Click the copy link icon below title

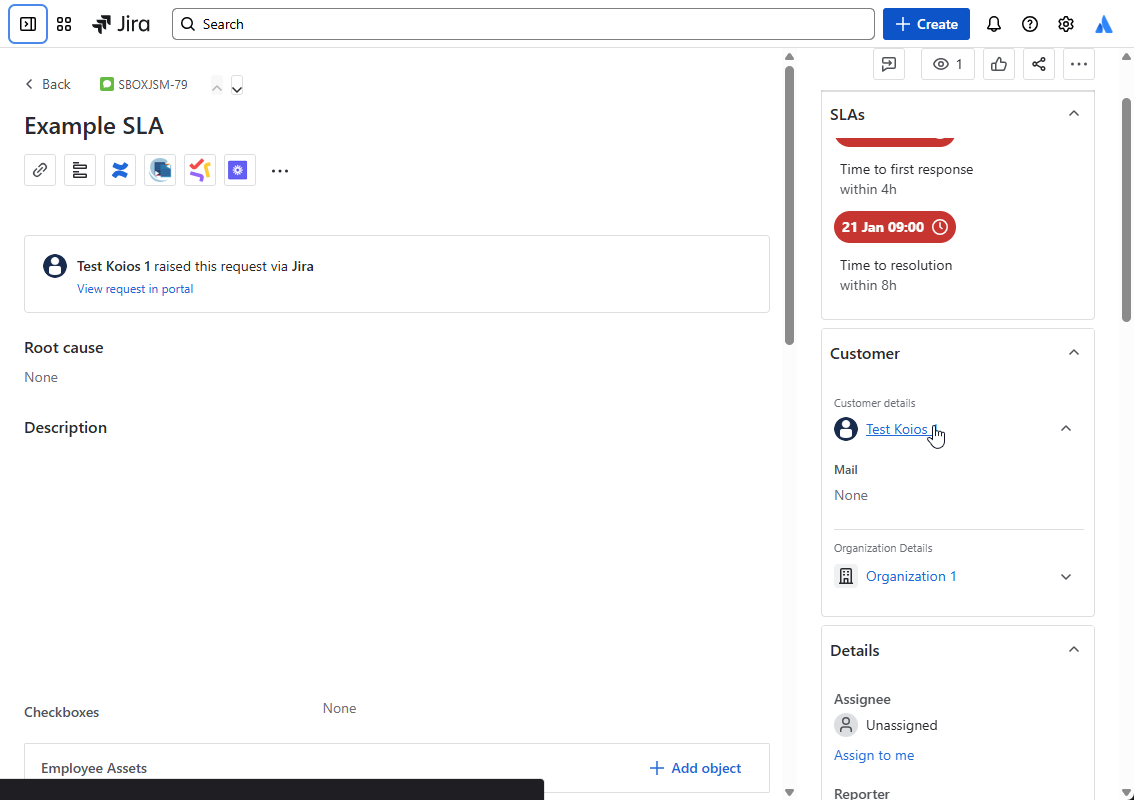point(40,171)
